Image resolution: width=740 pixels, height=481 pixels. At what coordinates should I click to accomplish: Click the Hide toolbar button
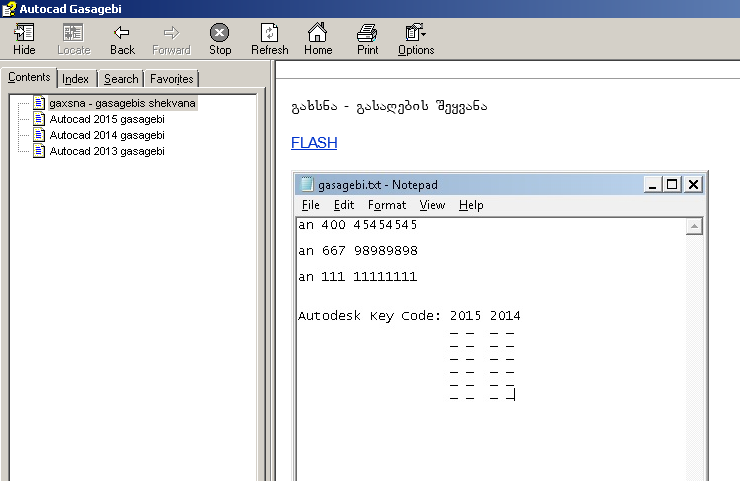tap(24, 40)
